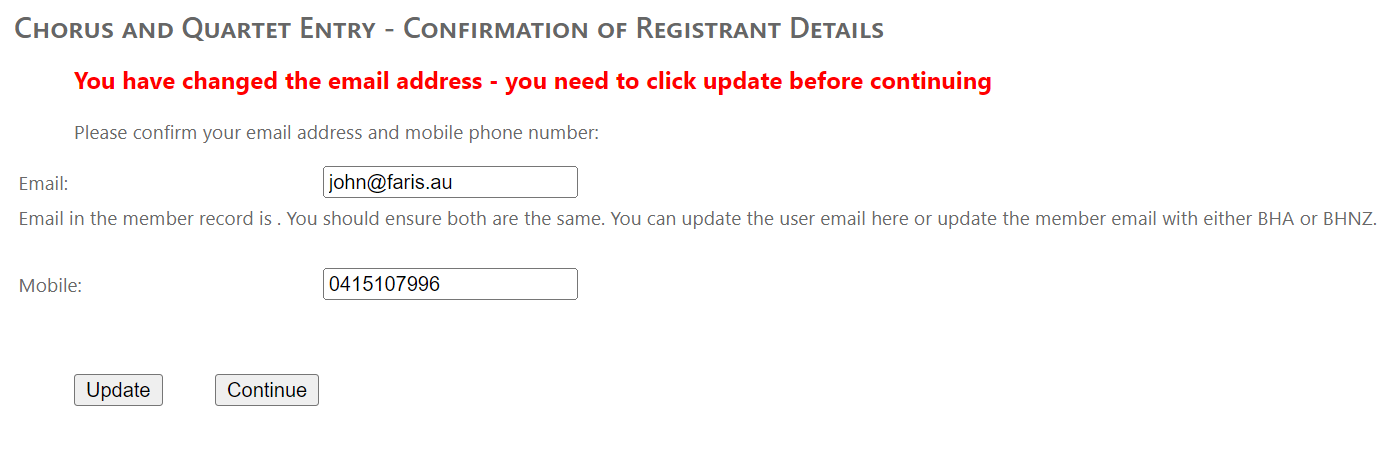Click "You should ensure both" sentence

[x=384, y=218]
